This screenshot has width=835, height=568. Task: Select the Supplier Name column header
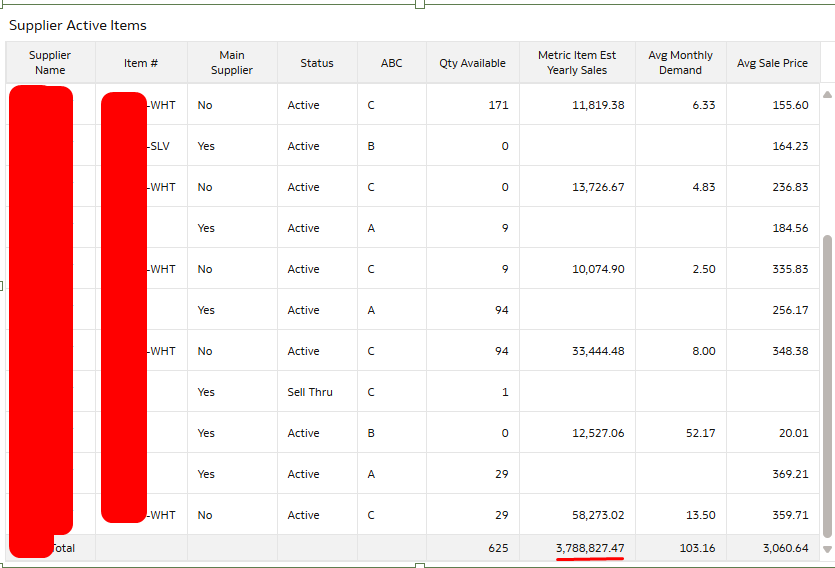point(50,63)
